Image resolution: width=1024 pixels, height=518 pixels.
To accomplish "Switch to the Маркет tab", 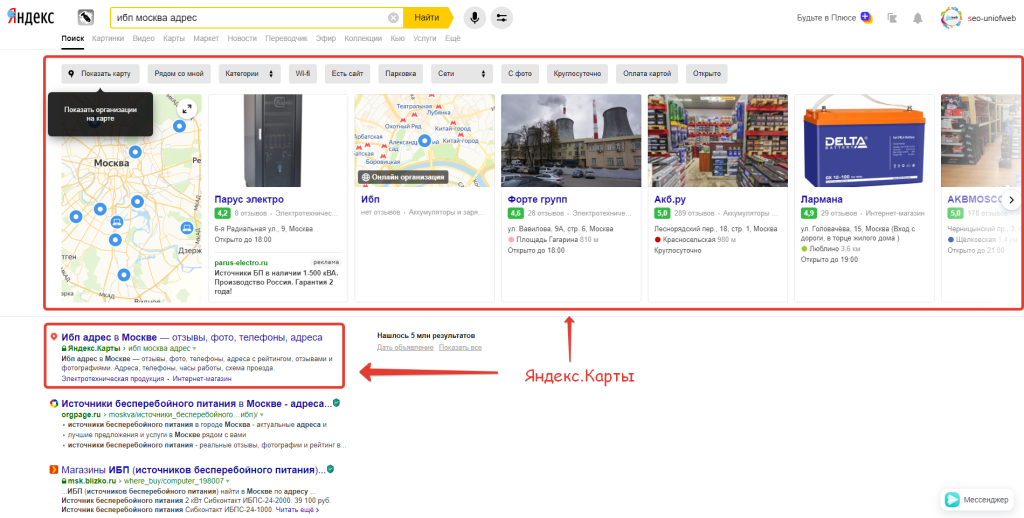I will coord(206,39).
